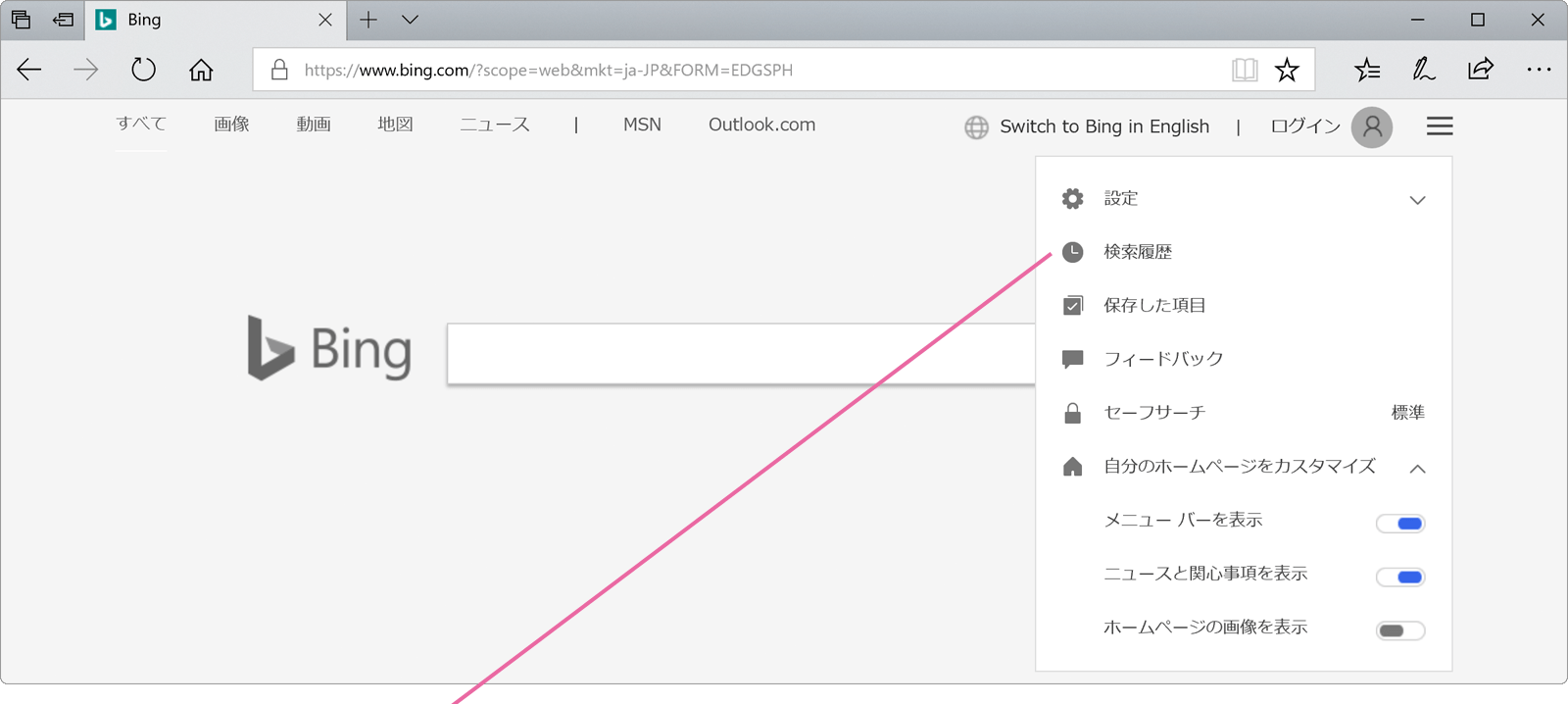Screen dimensions: 1568x704
Task: Toggle ニュースと関心事項を表示 switch
Action: coord(1400,578)
